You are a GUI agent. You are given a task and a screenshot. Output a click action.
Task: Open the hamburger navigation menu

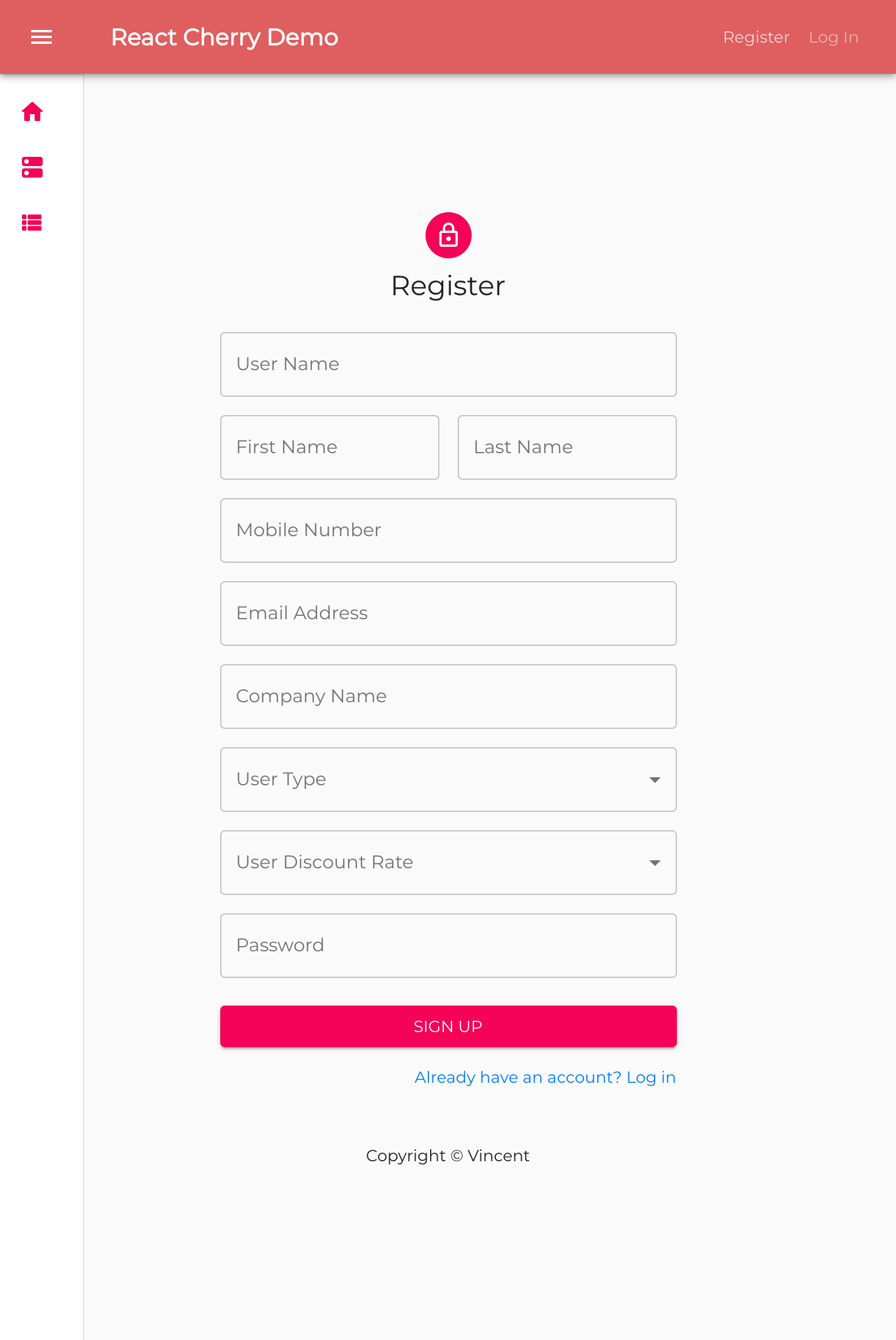(x=42, y=37)
